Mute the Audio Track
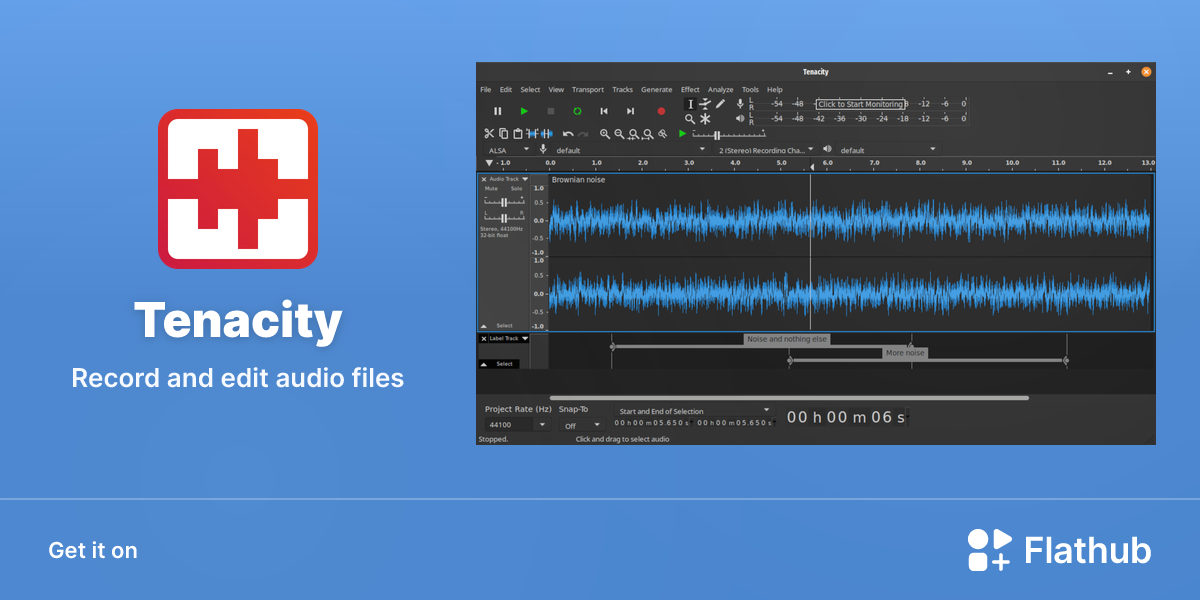The width and height of the screenshot is (1200, 600). (491, 188)
